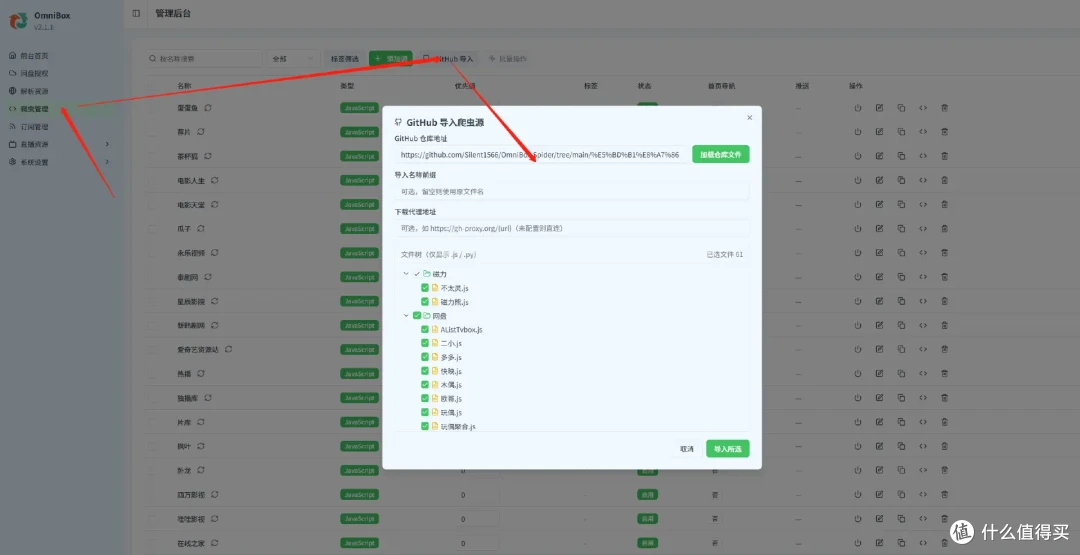This screenshot has height=555, width=1080.
Task: Click power icon in 在线之家 row
Action: pyautogui.click(x=858, y=543)
